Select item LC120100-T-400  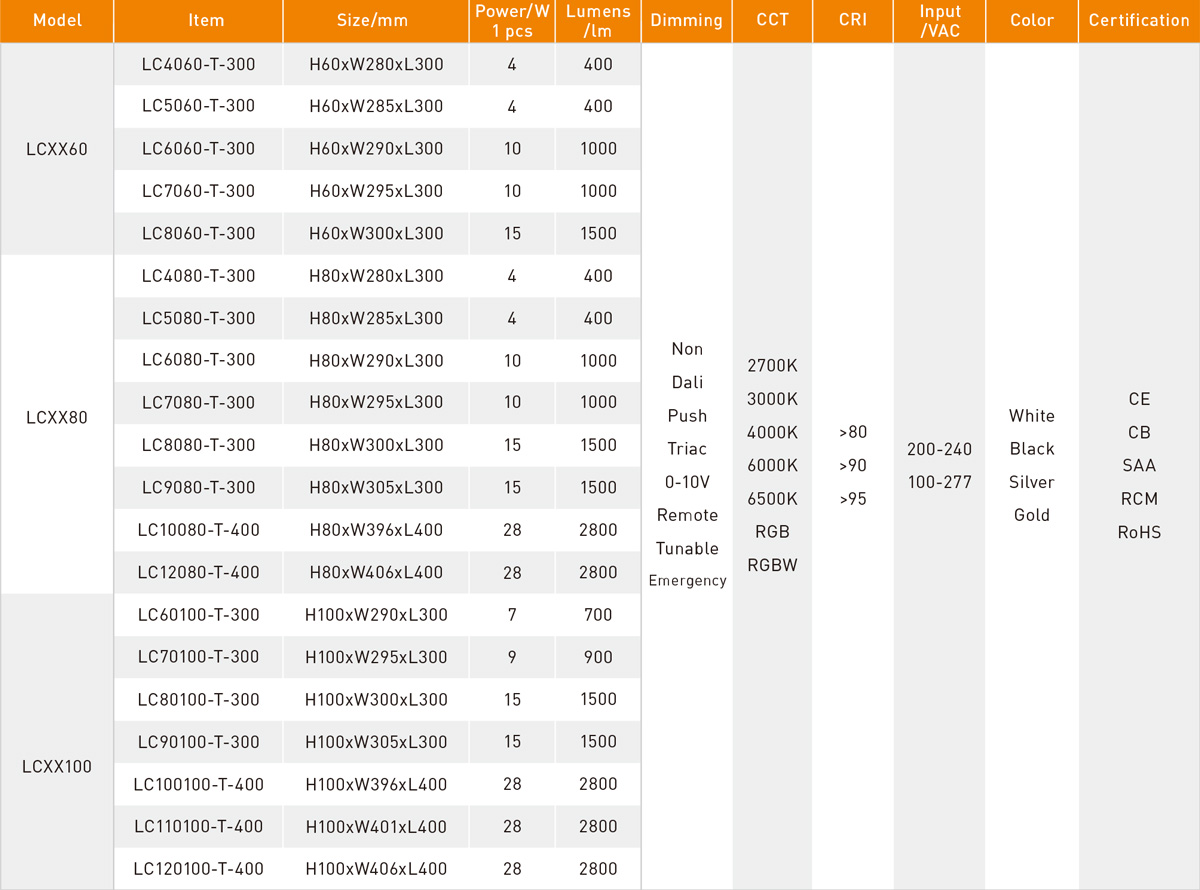[198, 869]
